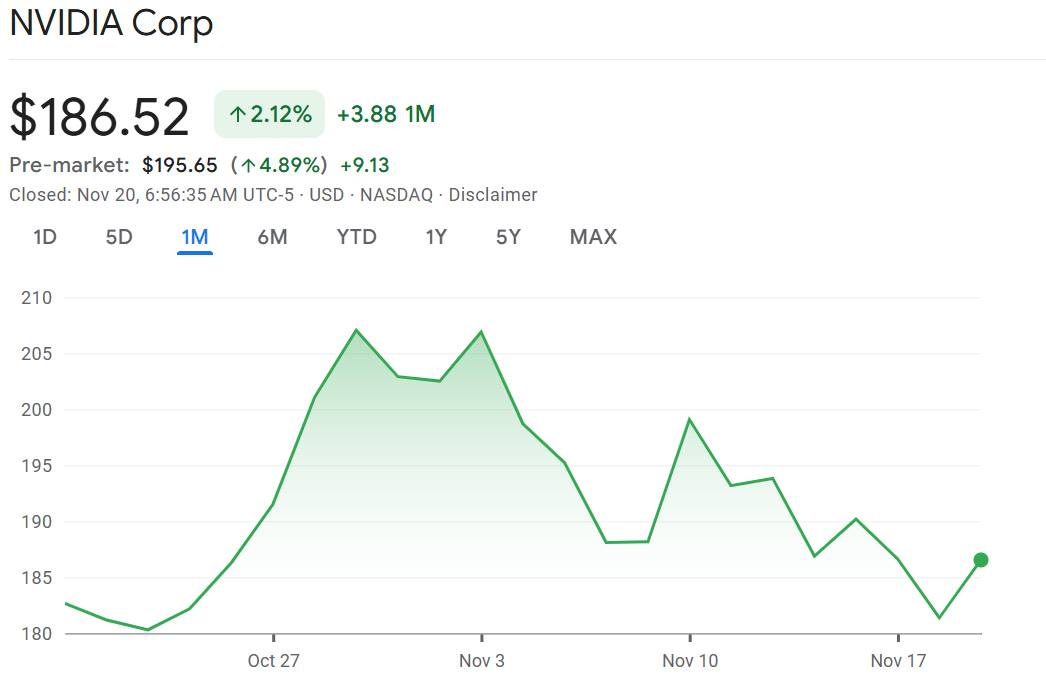
Task: Select the 6M time range
Action: pos(272,237)
